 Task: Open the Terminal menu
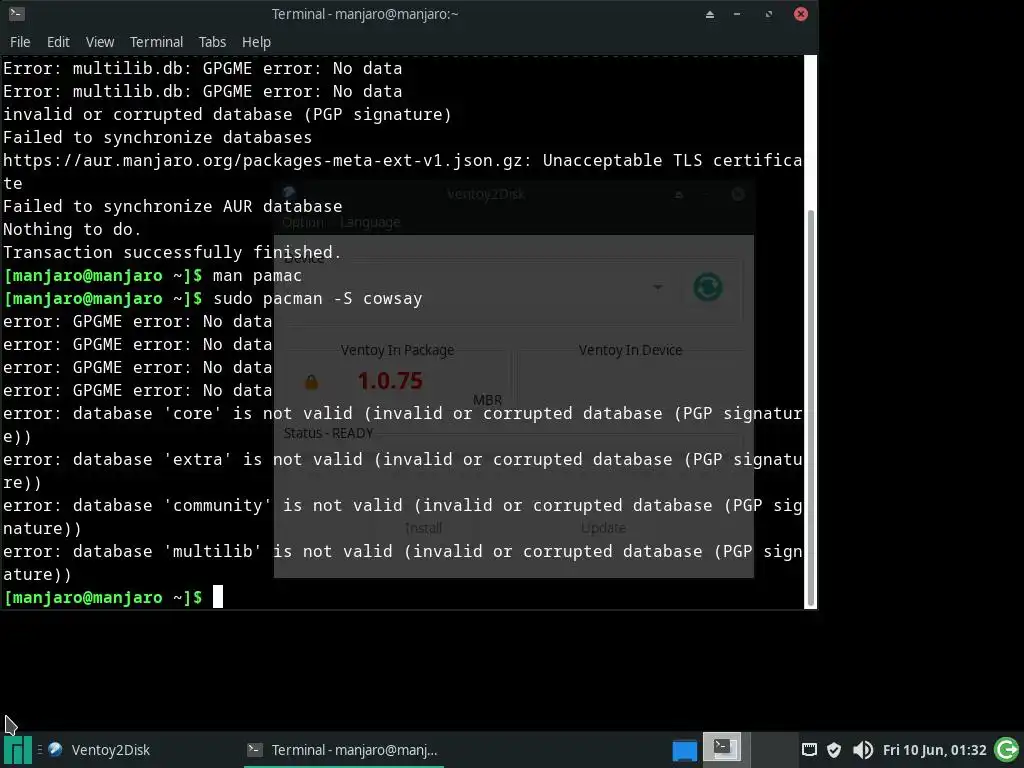pos(156,42)
